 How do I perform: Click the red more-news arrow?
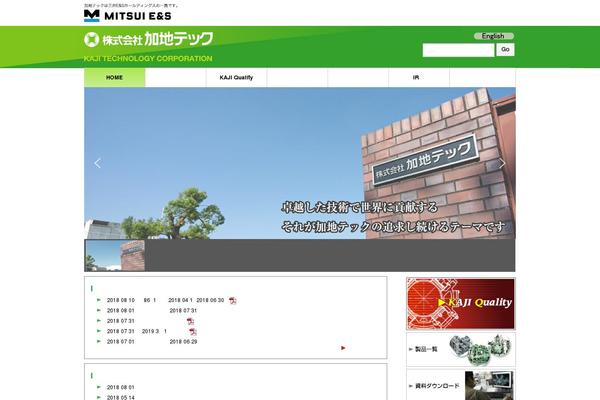343,348
